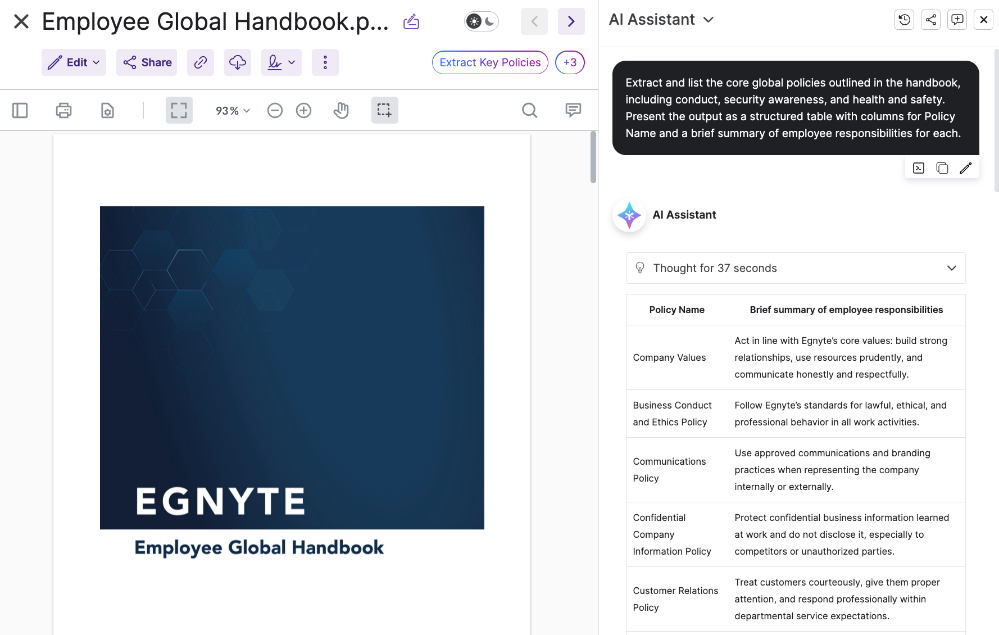This screenshot has width=999, height=635.
Task: Zoom out with the minus icon
Action: (x=275, y=111)
